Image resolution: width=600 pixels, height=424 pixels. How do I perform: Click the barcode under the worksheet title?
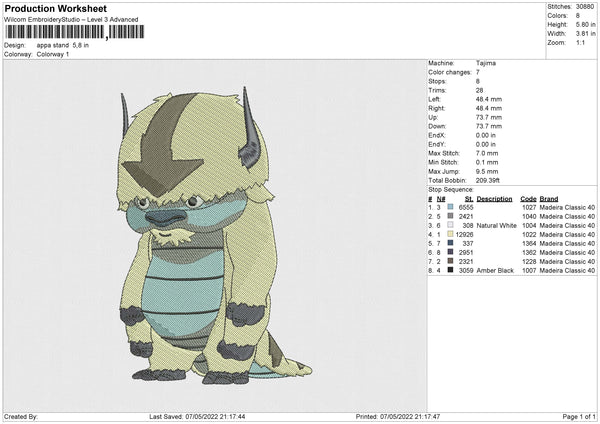75,32
